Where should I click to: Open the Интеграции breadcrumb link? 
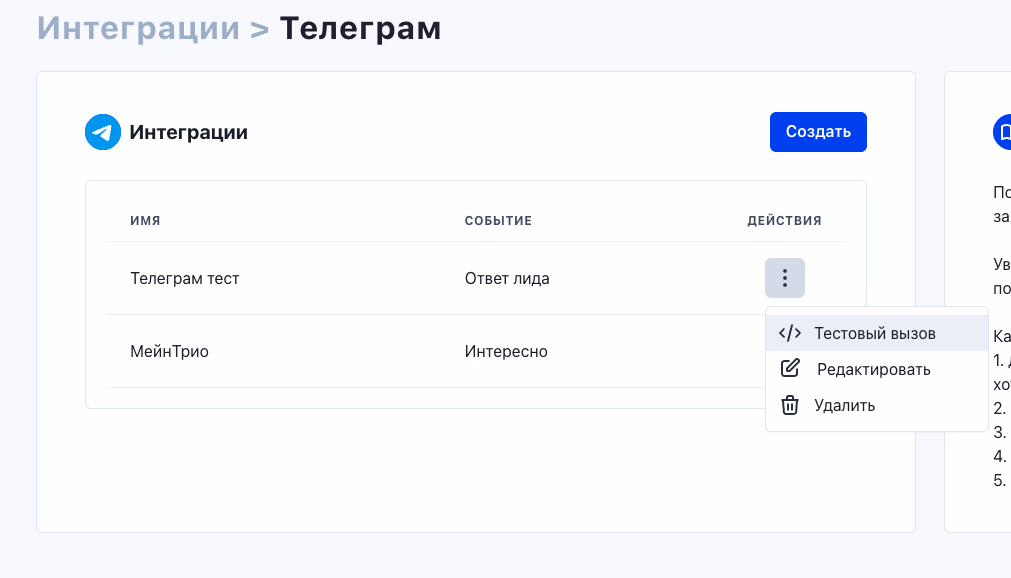137,28
